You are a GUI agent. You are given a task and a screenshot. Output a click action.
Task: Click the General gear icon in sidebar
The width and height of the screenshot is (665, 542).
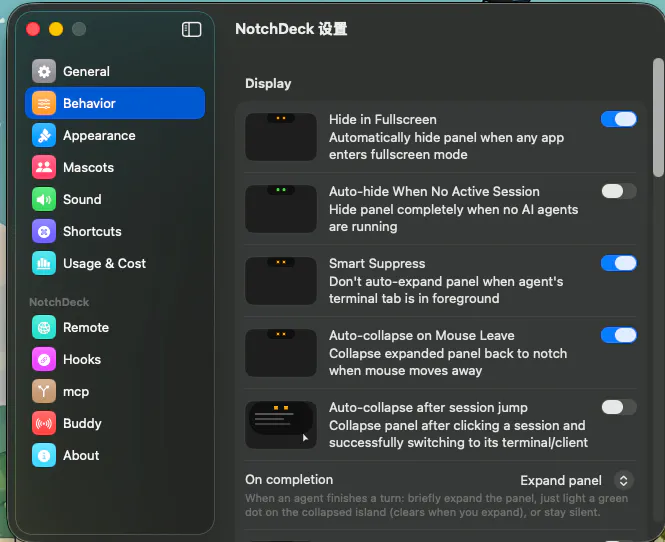44,71
